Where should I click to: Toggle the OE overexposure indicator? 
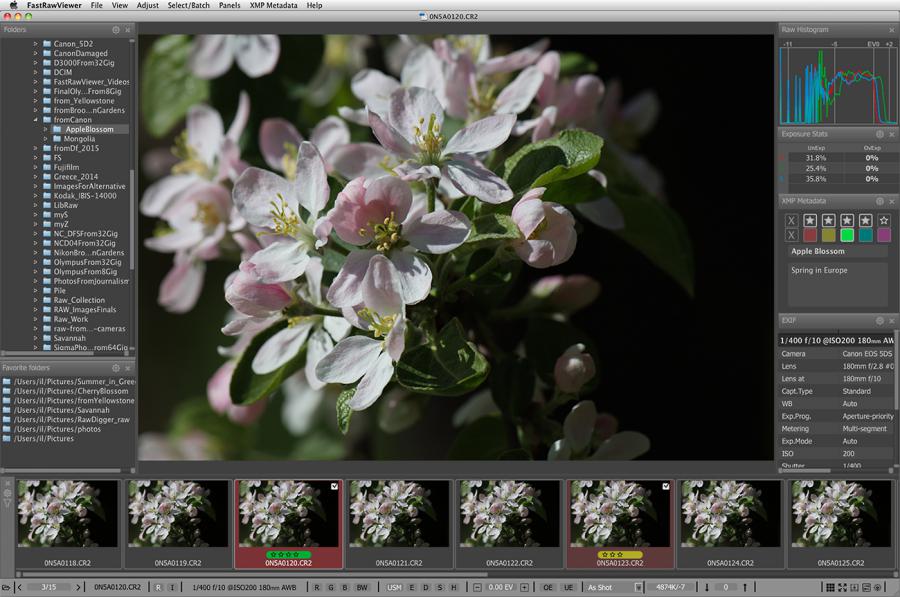click(548, 587)
